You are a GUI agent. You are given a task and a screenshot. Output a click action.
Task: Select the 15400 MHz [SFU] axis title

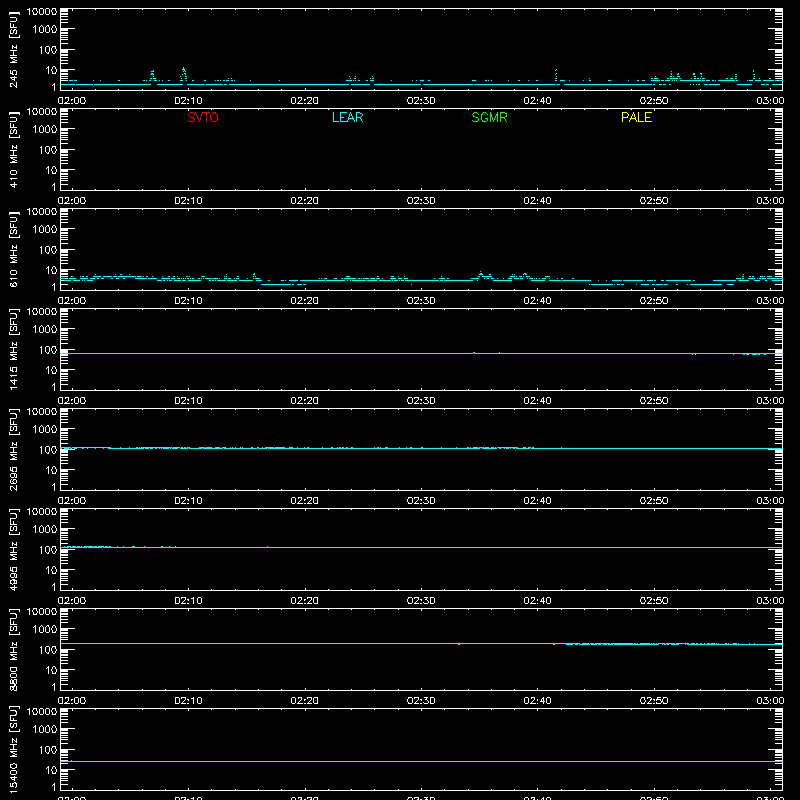(13, 749)
